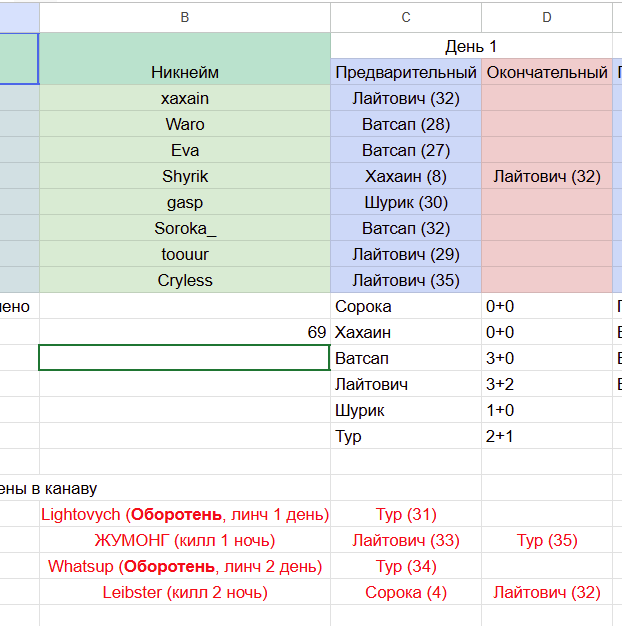Click the xaxain nickname cell

[x=185, y=98]
